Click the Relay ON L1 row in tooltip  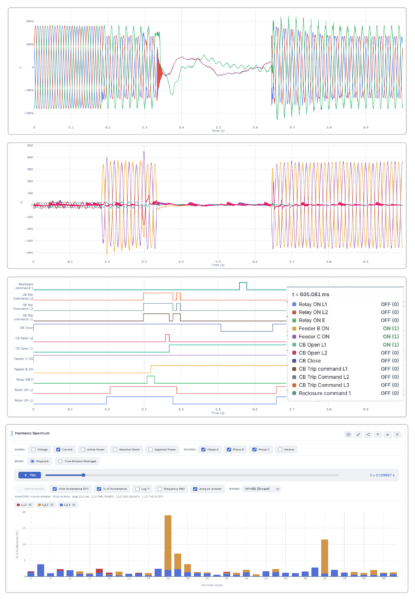[x=345, y=304]
